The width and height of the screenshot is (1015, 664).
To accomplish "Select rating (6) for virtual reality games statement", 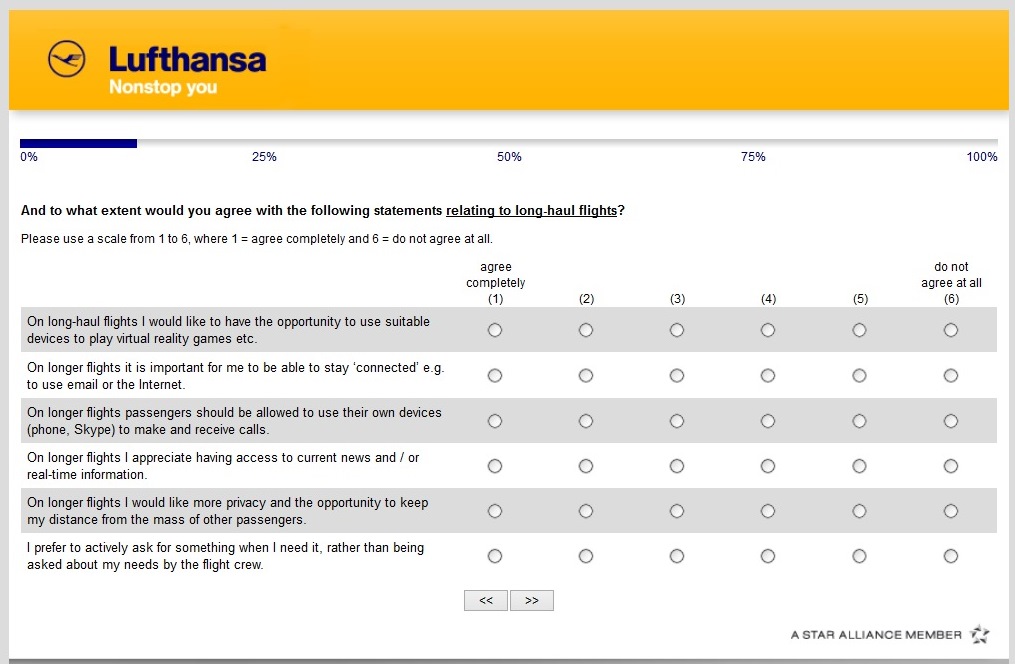I will 951,330.
